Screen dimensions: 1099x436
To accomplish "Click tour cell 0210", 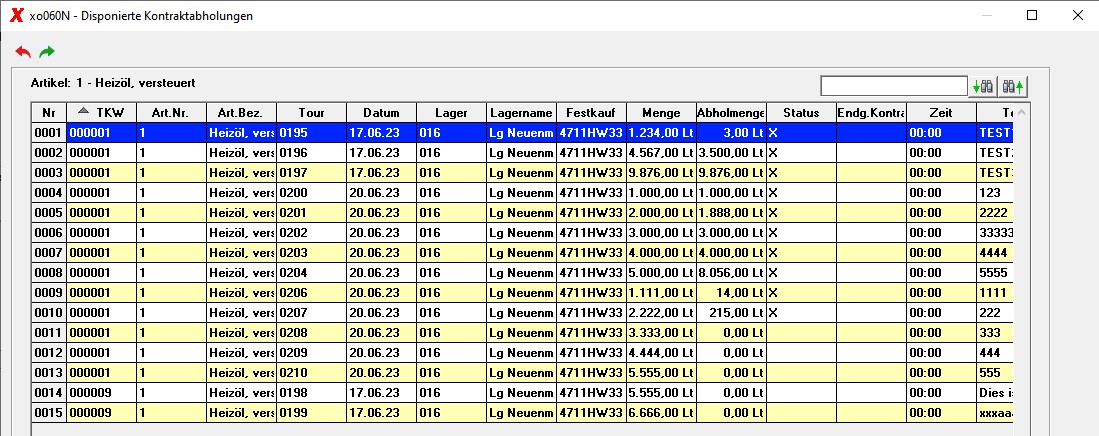I will (312, 373).
